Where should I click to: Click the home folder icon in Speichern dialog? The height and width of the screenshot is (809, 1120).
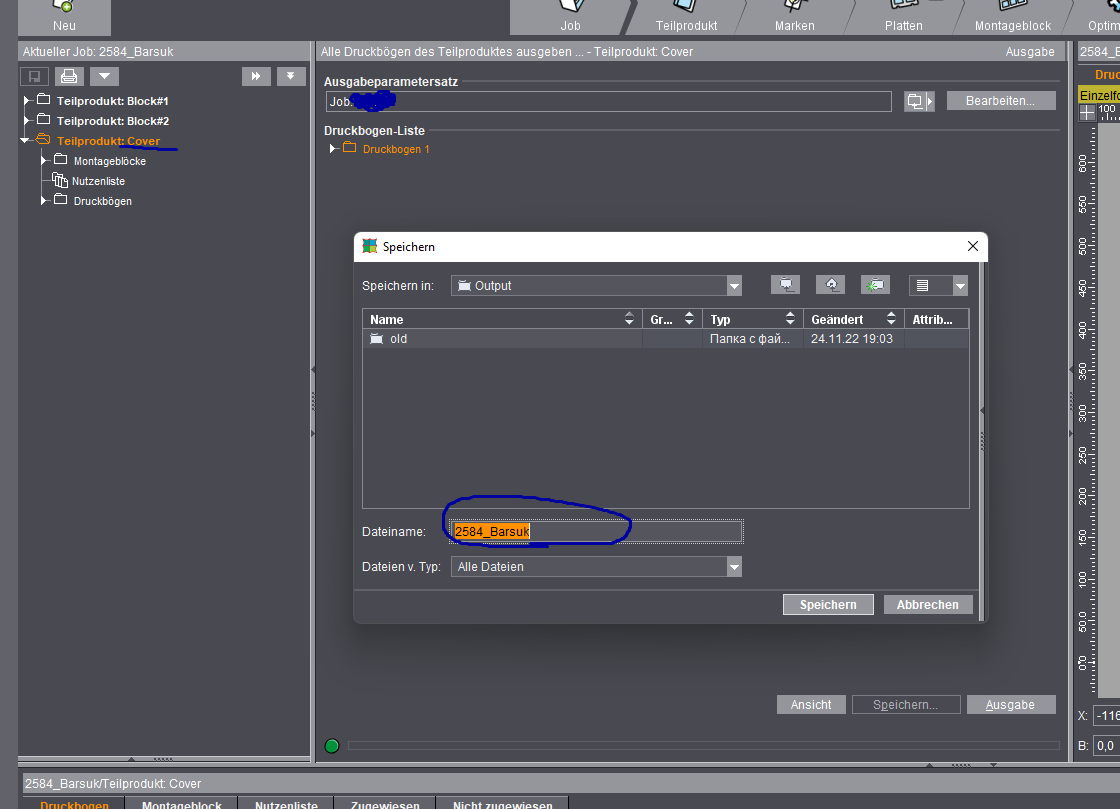(x=830, y=285)
